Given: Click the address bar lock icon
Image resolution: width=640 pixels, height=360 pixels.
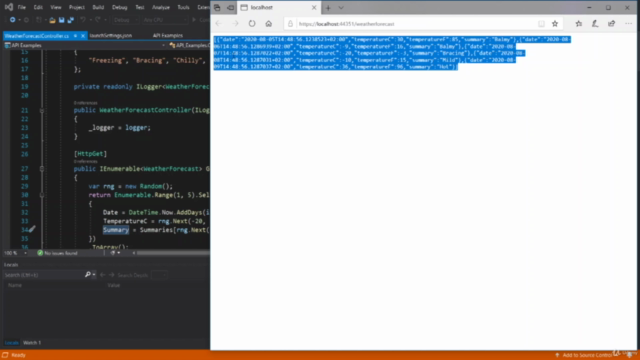Looking at the screenshot, I should (x=290, y=24).
